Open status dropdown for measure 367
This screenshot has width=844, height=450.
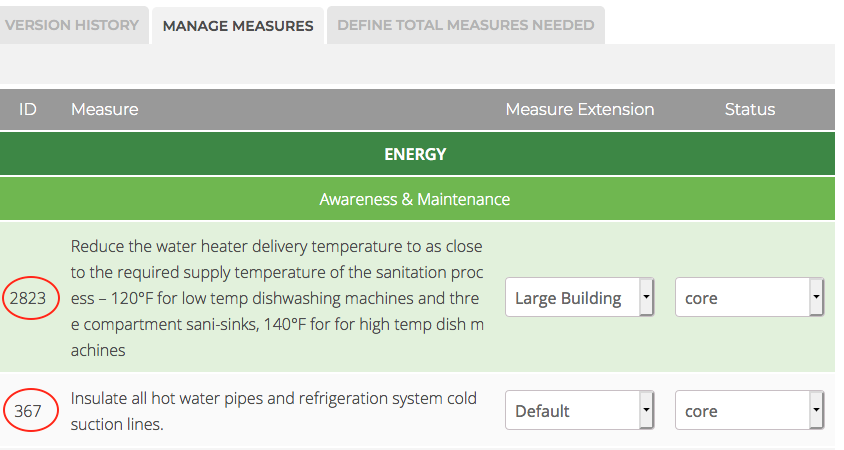coord(749,410)
